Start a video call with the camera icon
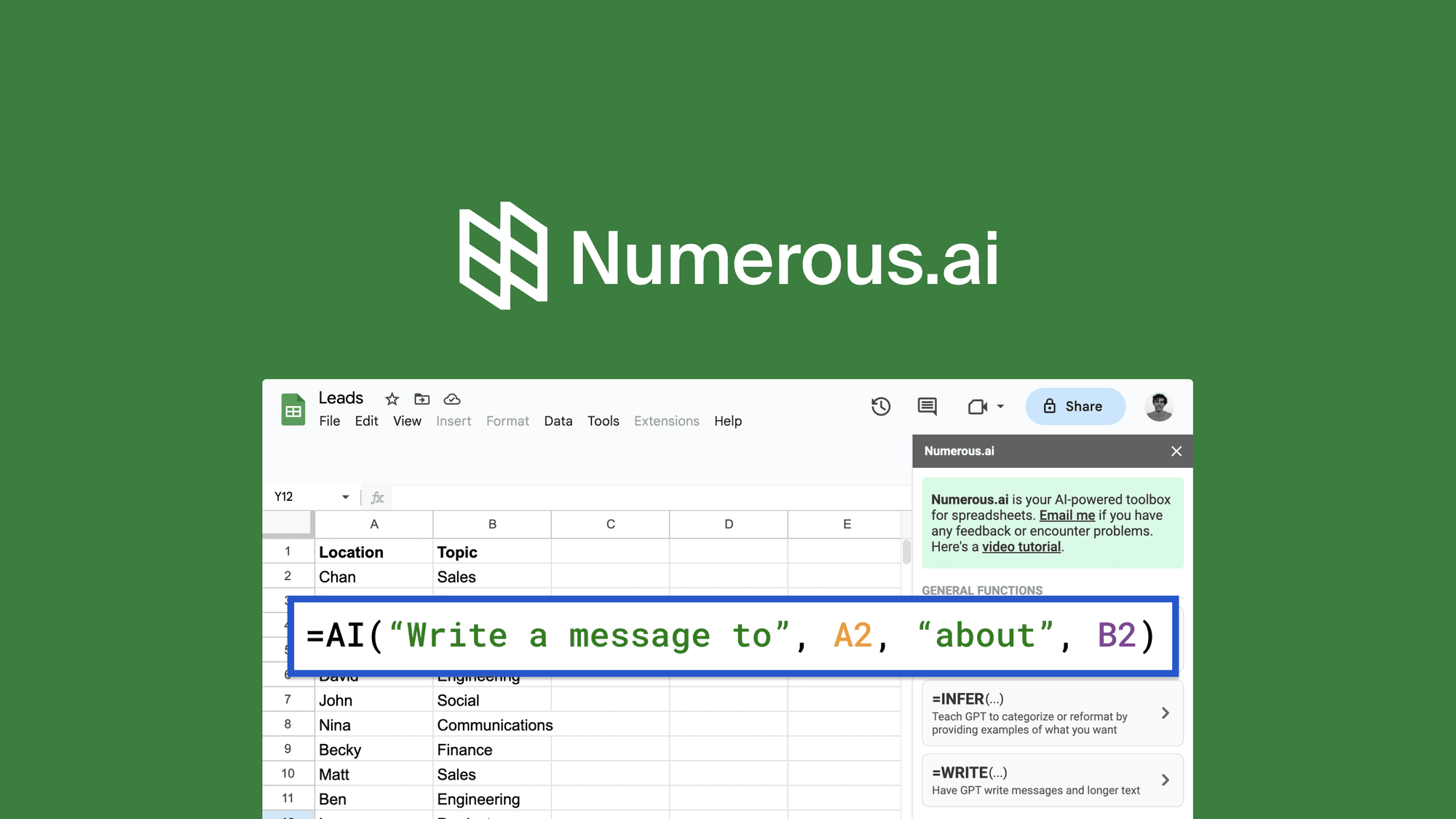 976,406
